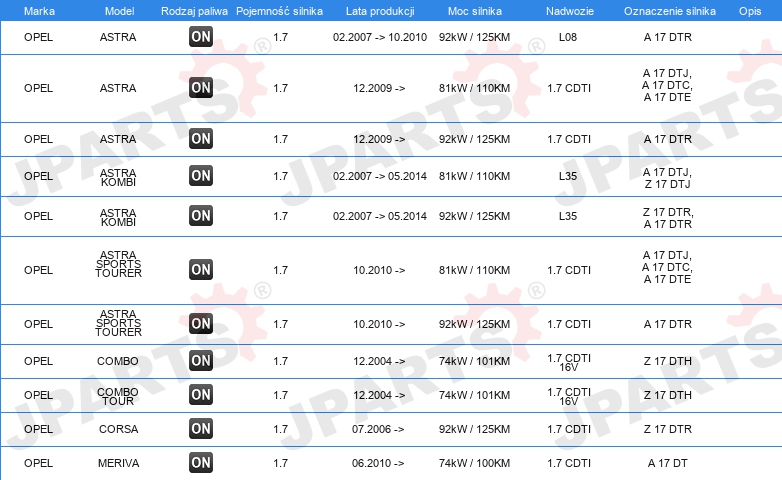Click the 92kW / 125KM power cell in the L08 row
This screenshot has height=480, width=782.
[474, 37]
